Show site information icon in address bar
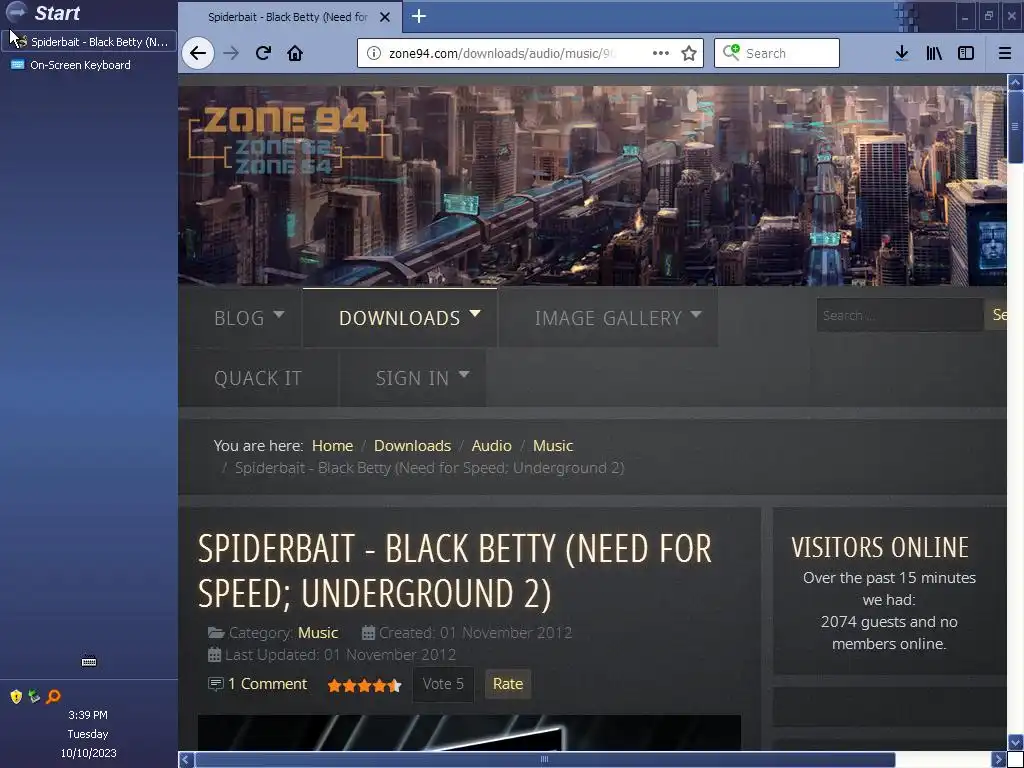The width and height of the screenshot is (1024, 768). (x=374, y=53)
